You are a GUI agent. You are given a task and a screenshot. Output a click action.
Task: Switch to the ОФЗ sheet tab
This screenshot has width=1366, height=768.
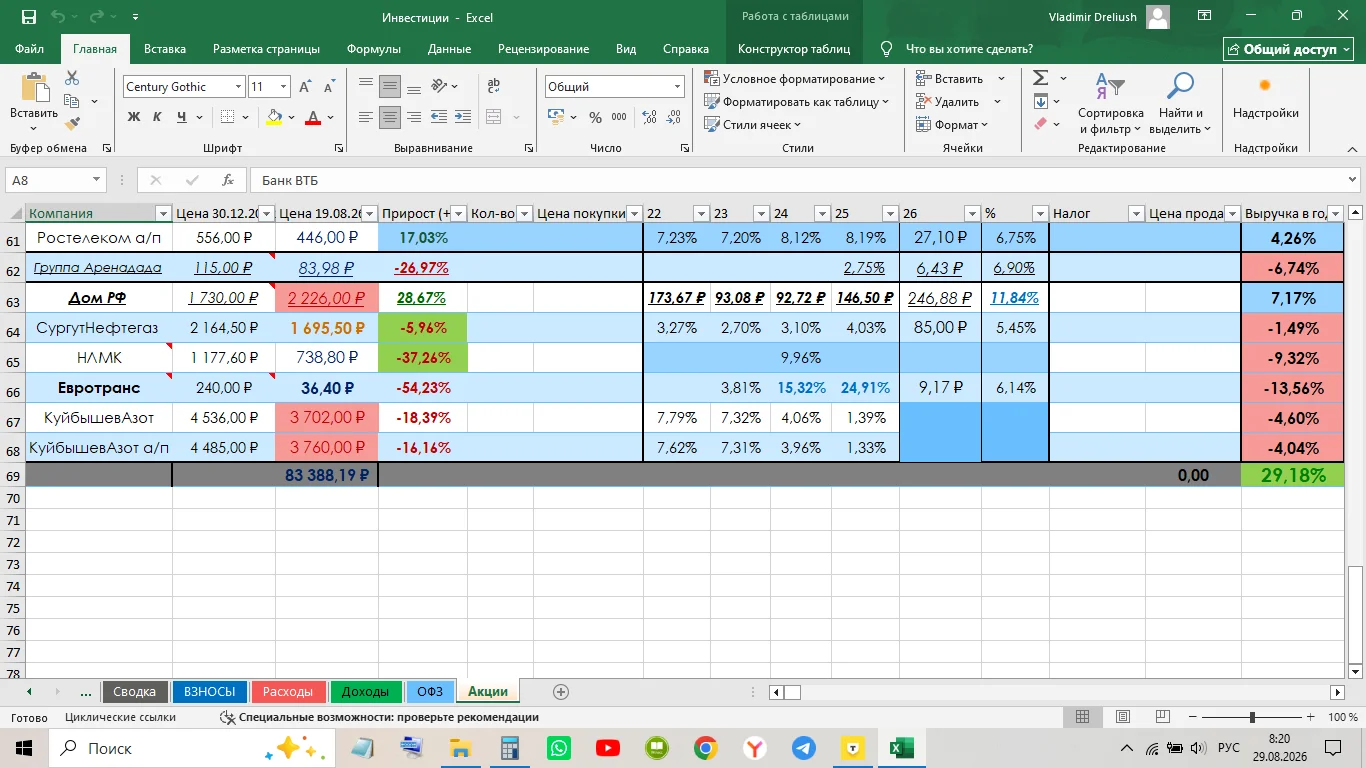tap(430, 691)
